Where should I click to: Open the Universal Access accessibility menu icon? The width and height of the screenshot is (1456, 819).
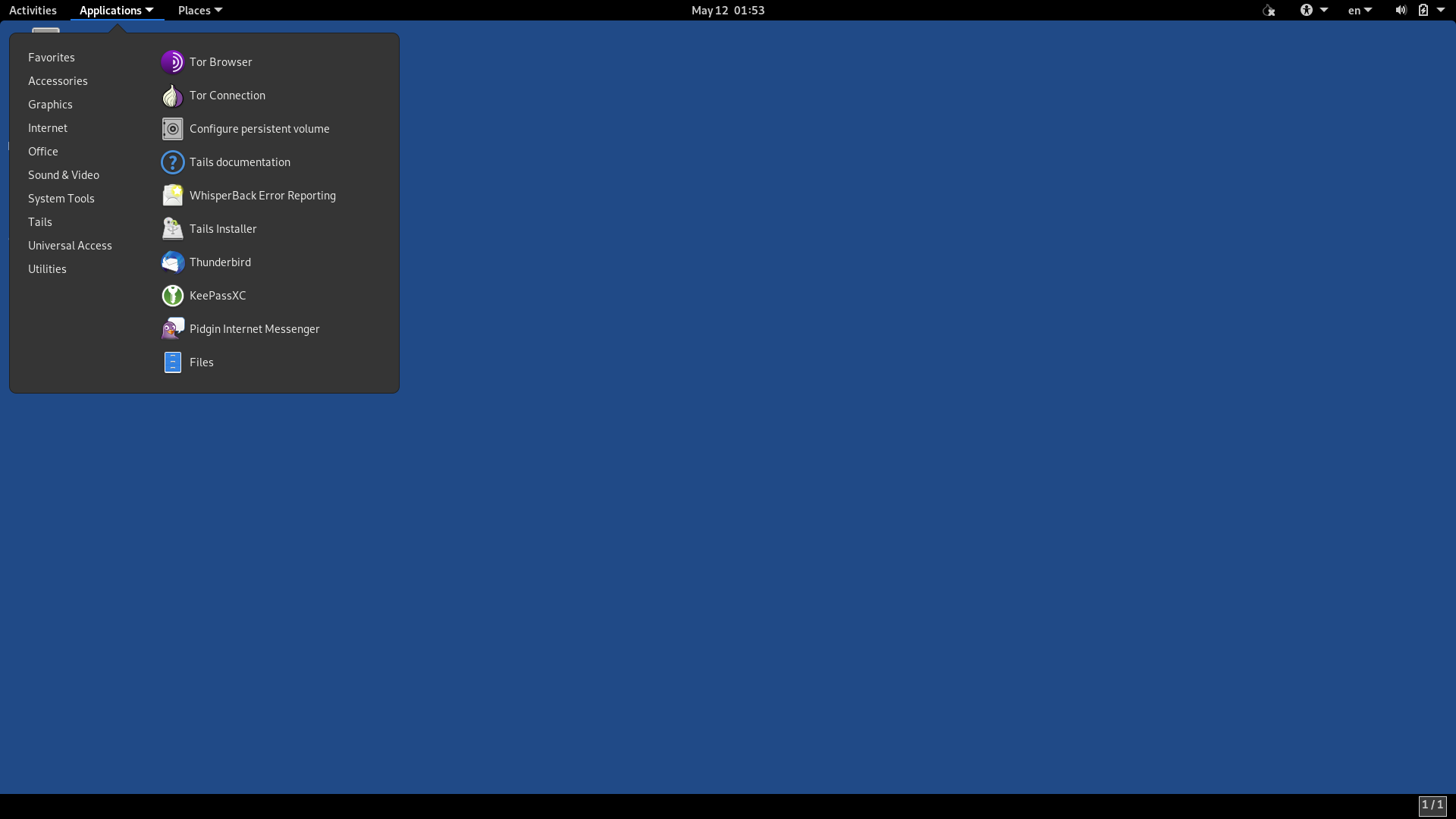point(1306,11)
